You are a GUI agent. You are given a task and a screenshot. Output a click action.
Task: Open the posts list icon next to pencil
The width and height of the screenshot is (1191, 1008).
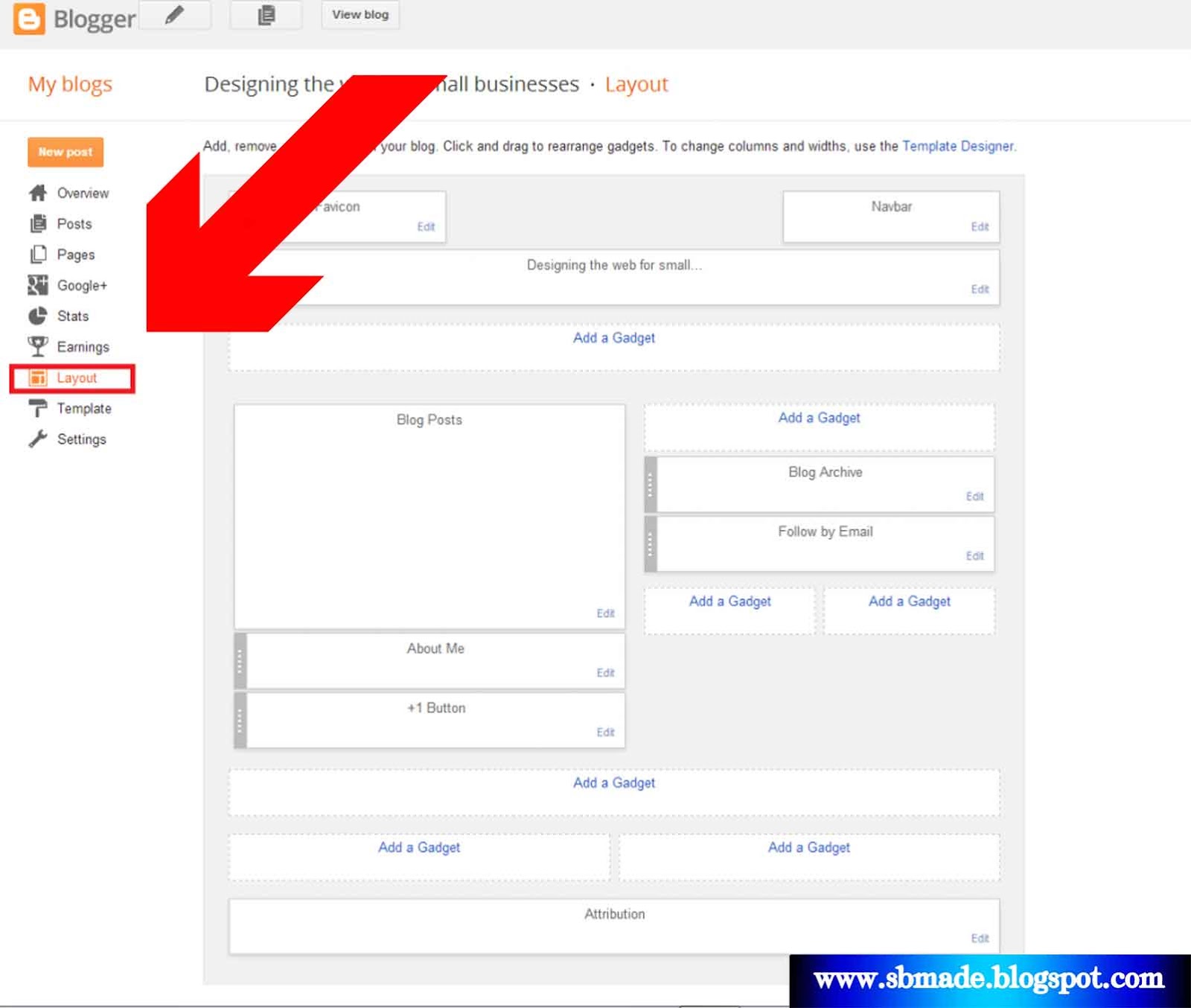(266, 14)
